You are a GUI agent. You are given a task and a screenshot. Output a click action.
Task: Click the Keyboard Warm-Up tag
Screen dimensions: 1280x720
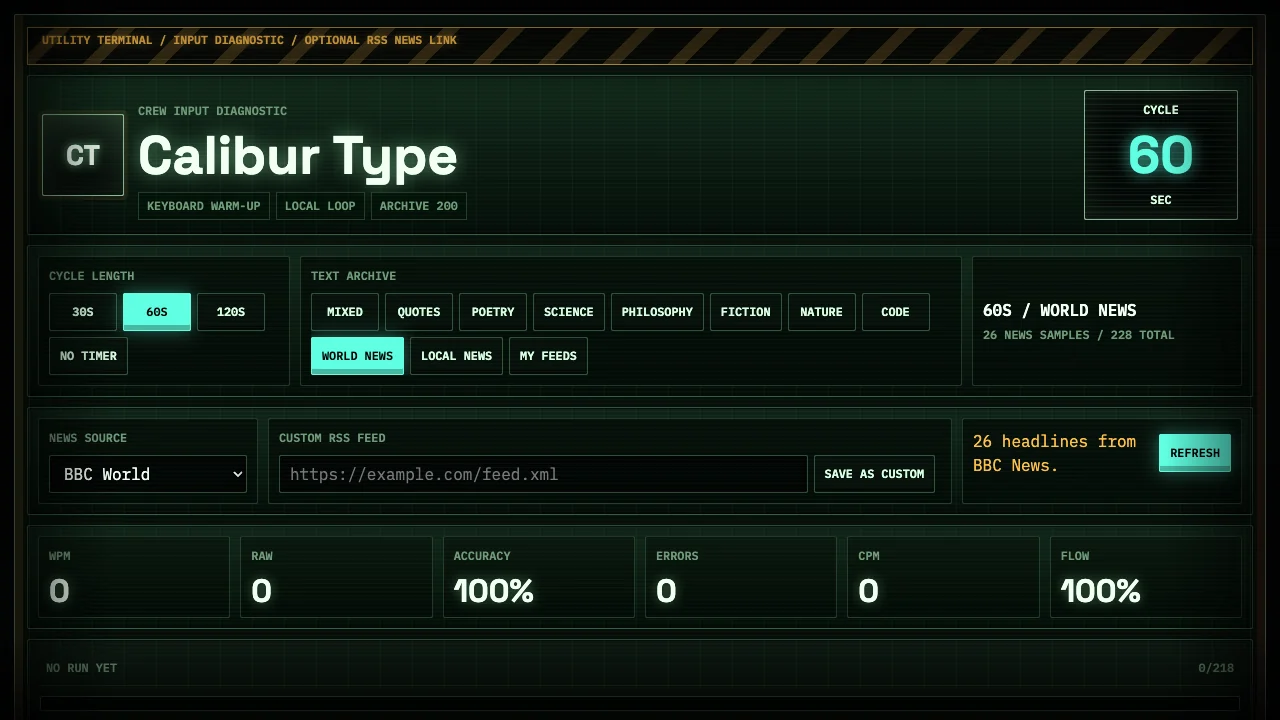click(x=204, y=206)
